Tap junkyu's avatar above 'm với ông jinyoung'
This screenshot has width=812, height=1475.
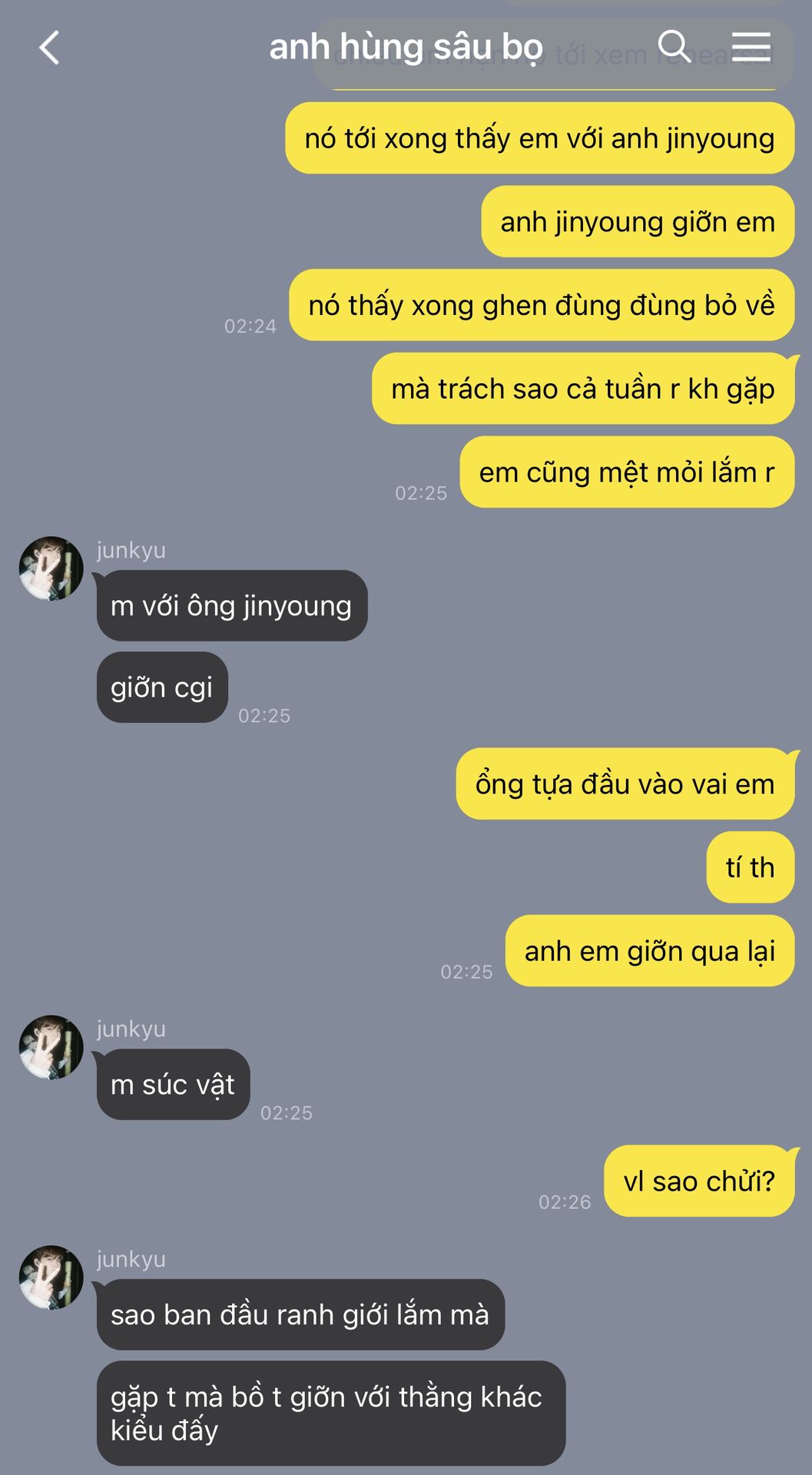coord(51,568)
